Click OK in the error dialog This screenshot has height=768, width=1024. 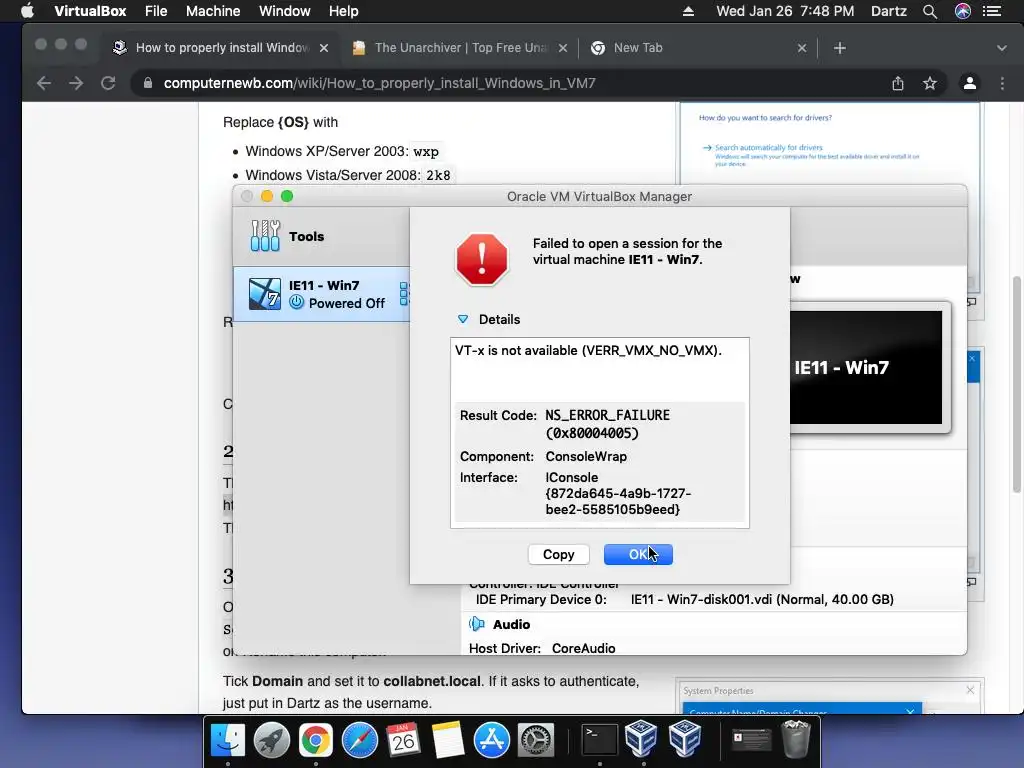638,554
